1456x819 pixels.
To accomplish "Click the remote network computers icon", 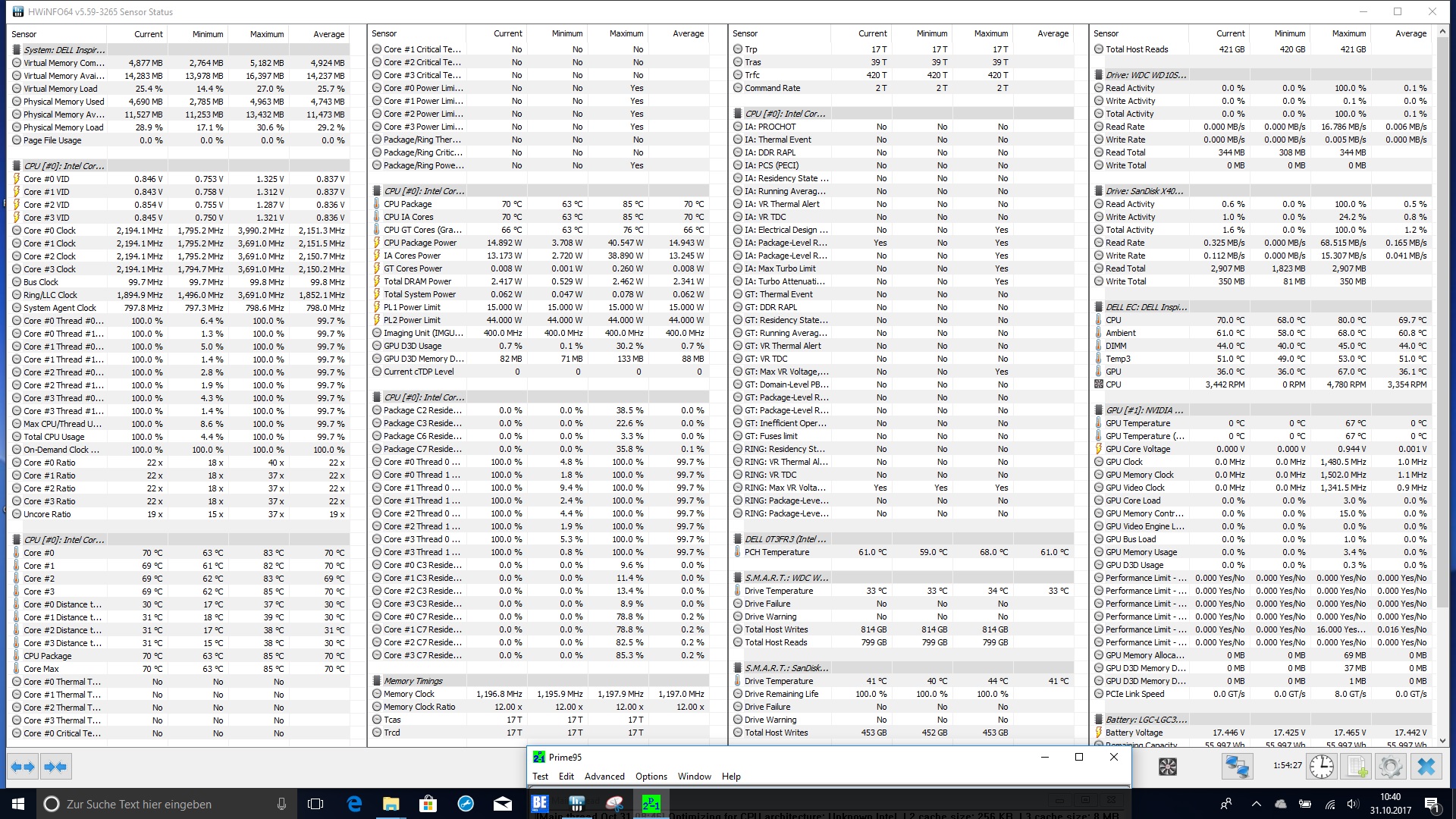I will [1237, 767].
